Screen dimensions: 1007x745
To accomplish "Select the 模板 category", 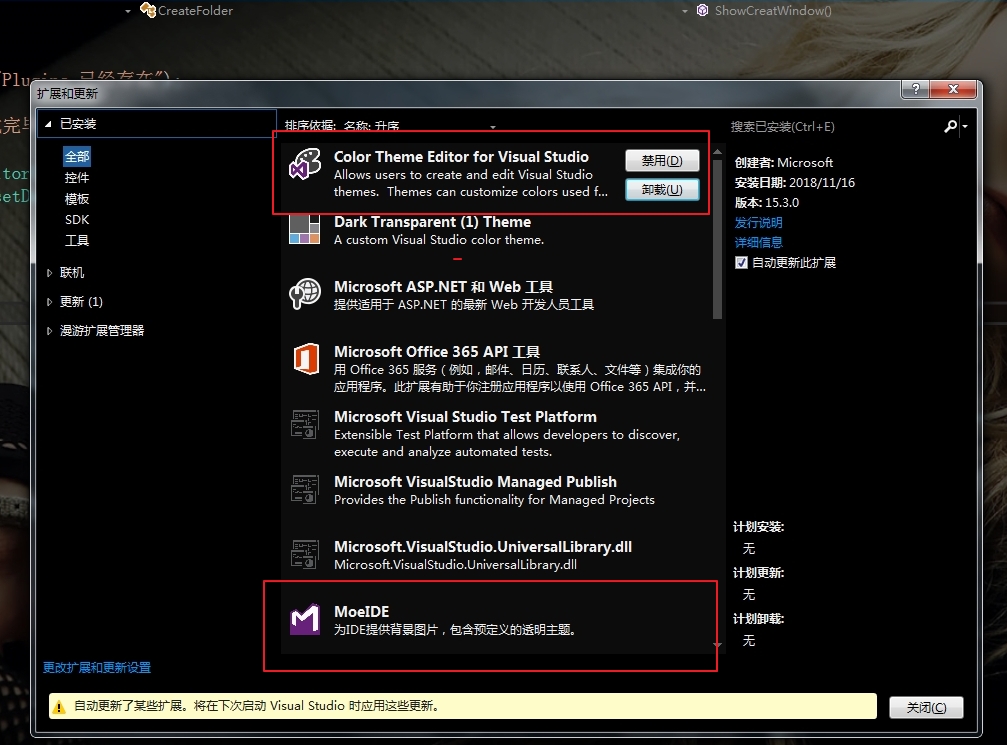I will (77, 199).
